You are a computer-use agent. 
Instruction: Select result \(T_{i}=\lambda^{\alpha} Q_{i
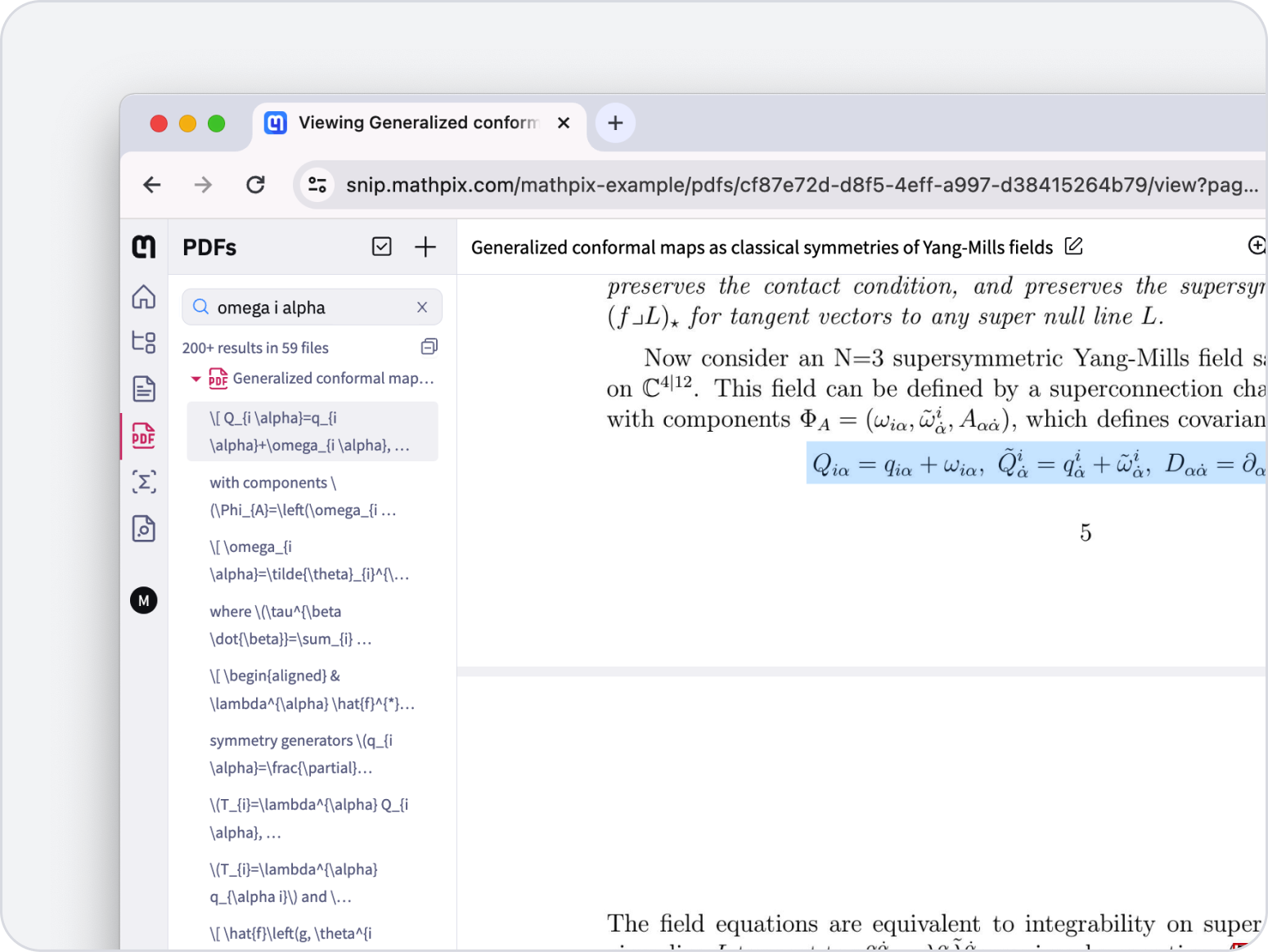[313, 819]
